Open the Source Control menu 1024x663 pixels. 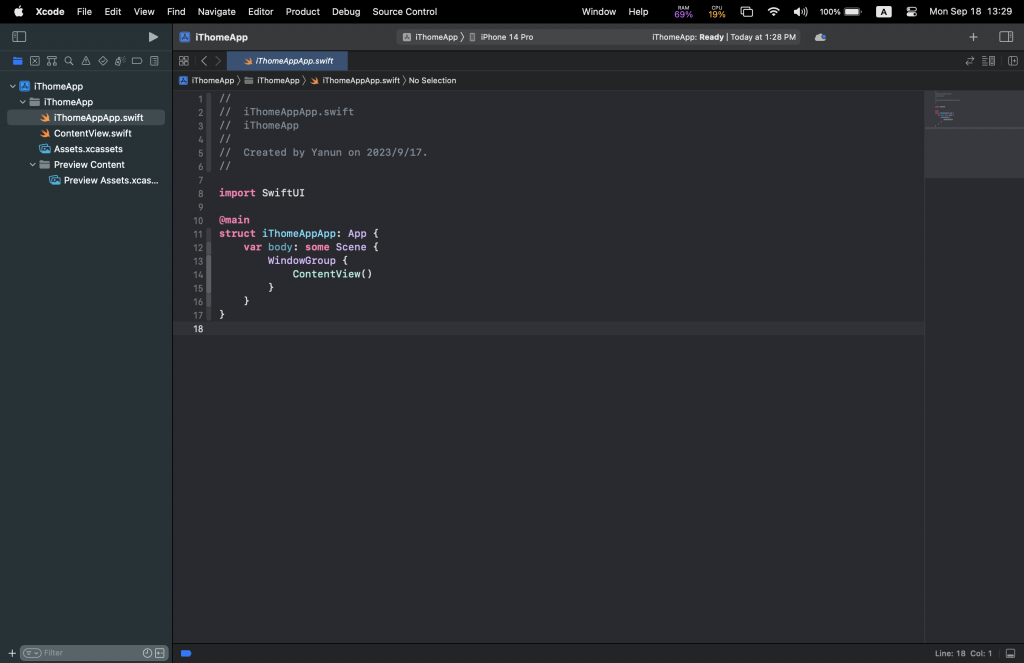405,12
